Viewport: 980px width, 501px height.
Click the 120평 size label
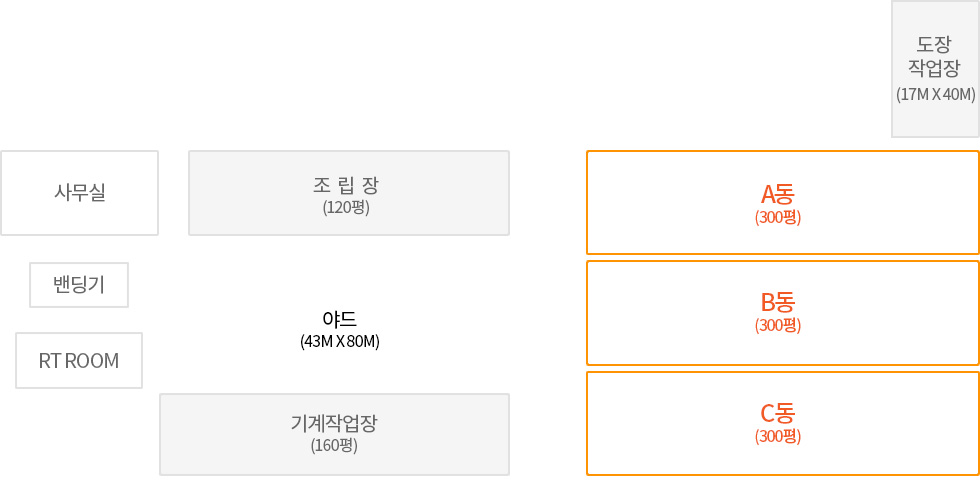coord(346,207)
